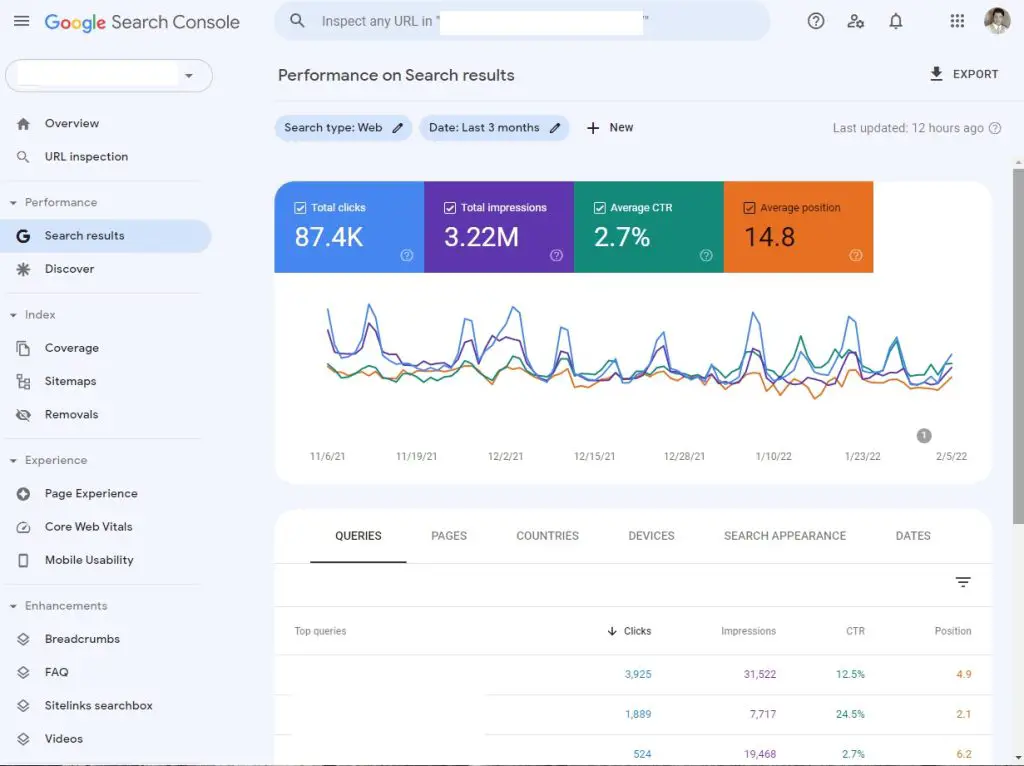The image size is (1024, 766).
Task: Switch to the SEARCH APPEARANCE tab
Action: pos(784,536)
